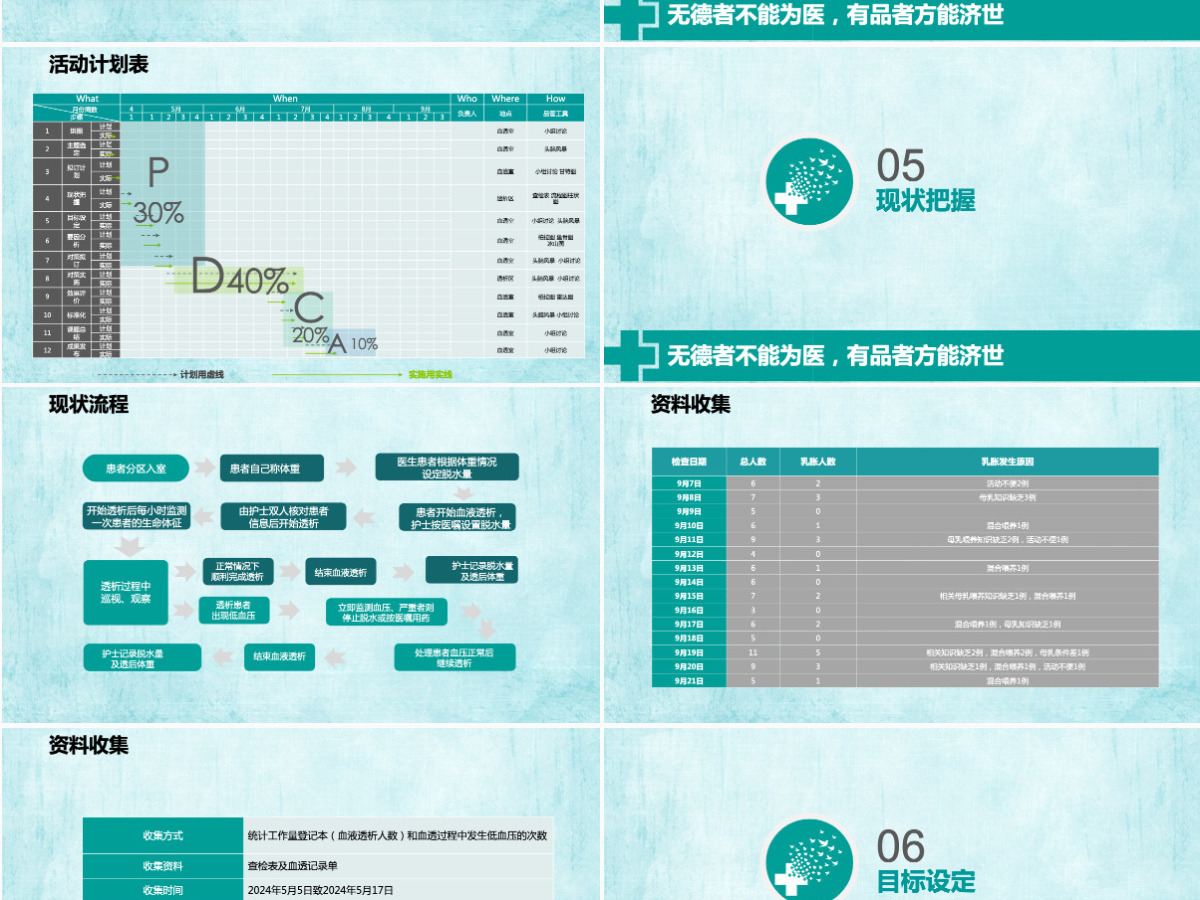Click the 医生患者根据体重情况设定脱水量 box
This screenshot has height=900, width=1200.
[x=446, y=468]
